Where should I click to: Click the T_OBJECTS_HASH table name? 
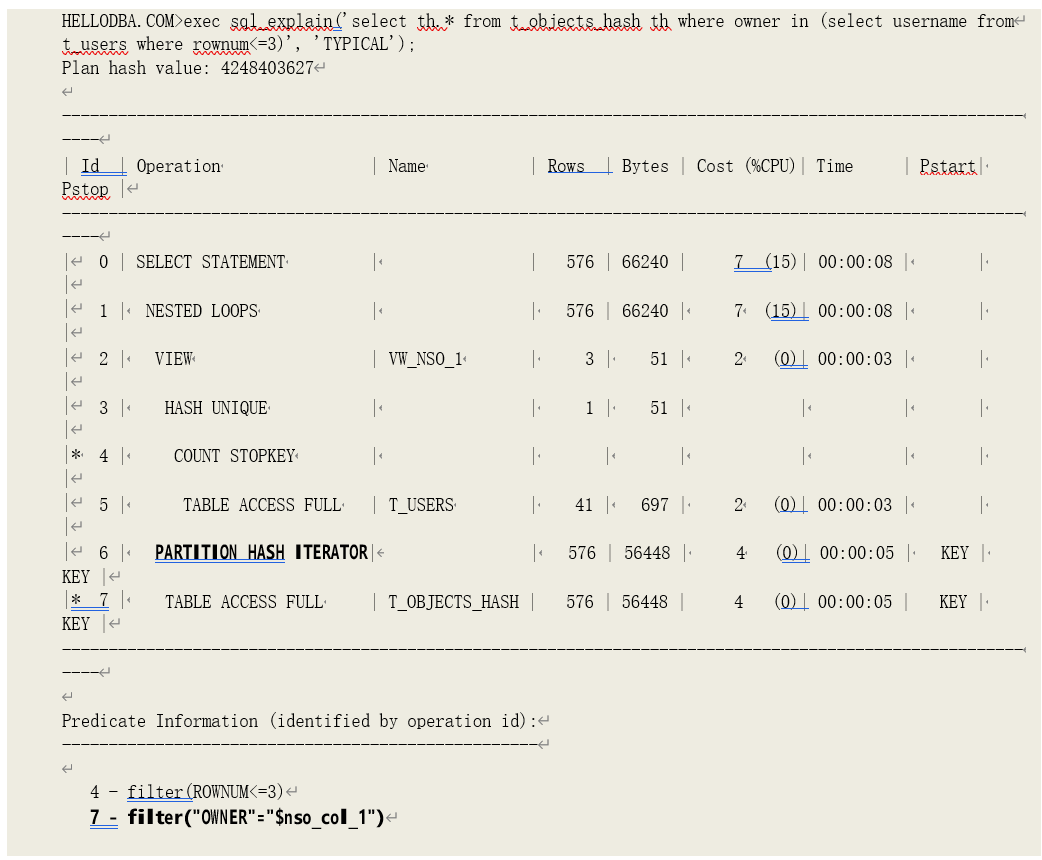pos(453,602)
